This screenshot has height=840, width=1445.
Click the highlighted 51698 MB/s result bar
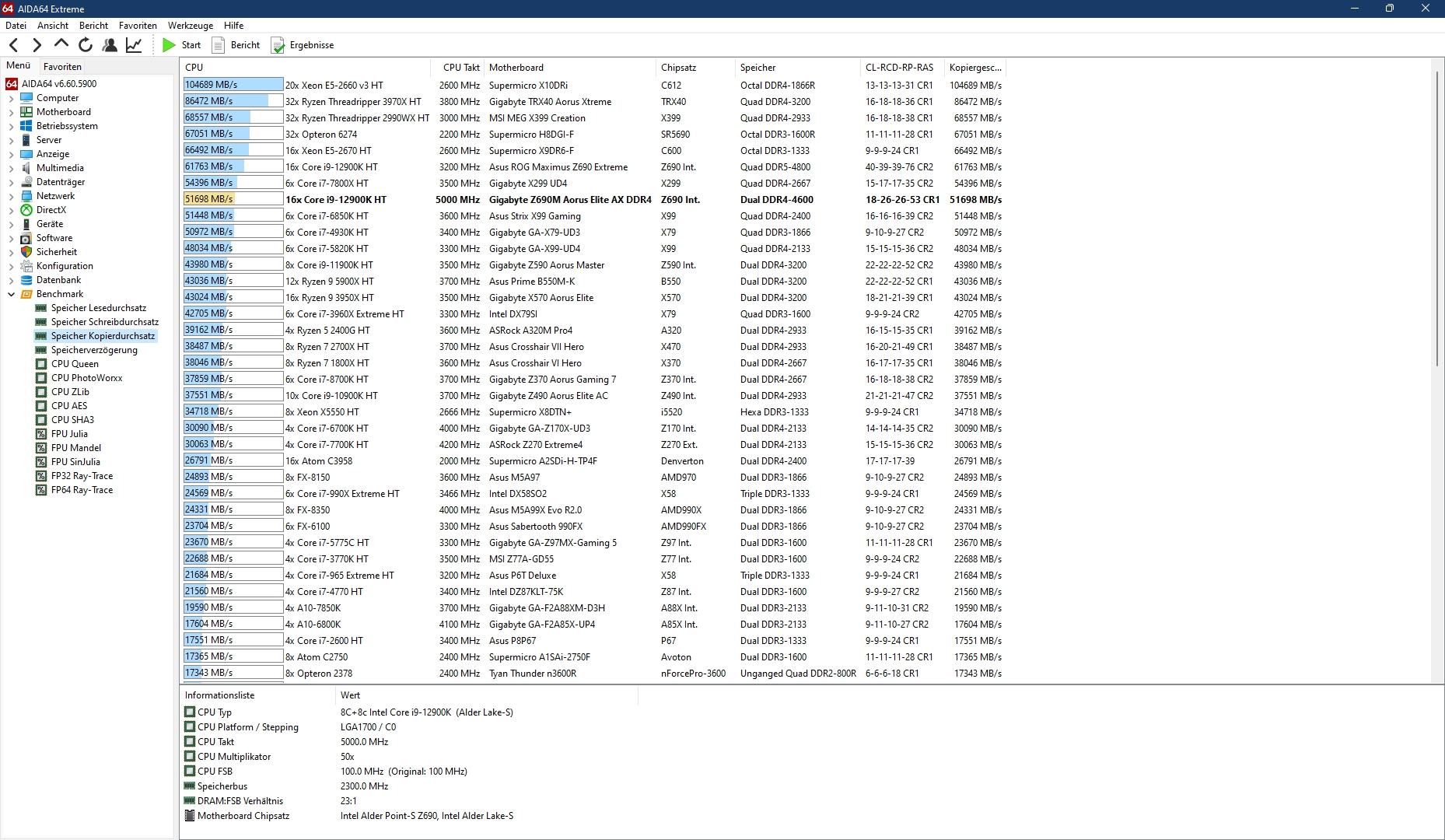[x=233, y=199]
